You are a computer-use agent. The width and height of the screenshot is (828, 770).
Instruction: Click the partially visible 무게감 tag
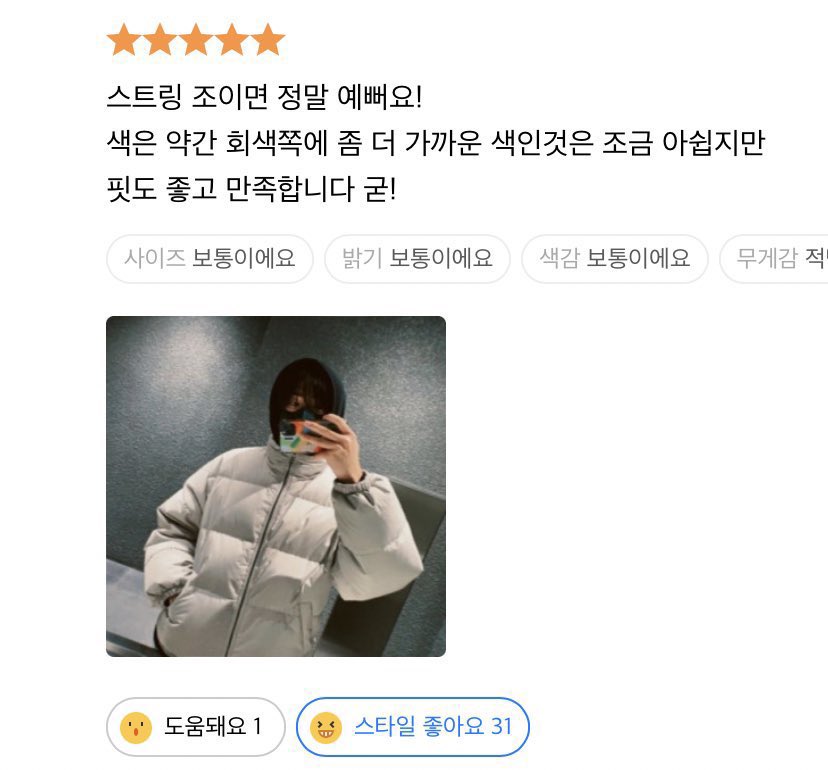(774, 259)
